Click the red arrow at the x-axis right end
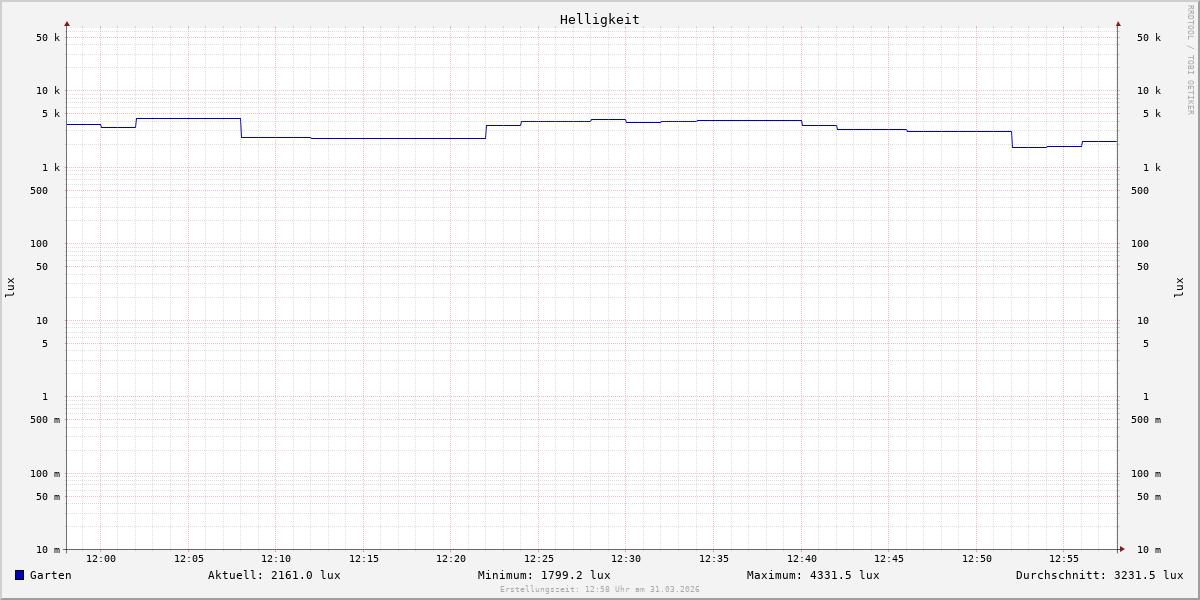1200x600 pixels. (1122, 549)
